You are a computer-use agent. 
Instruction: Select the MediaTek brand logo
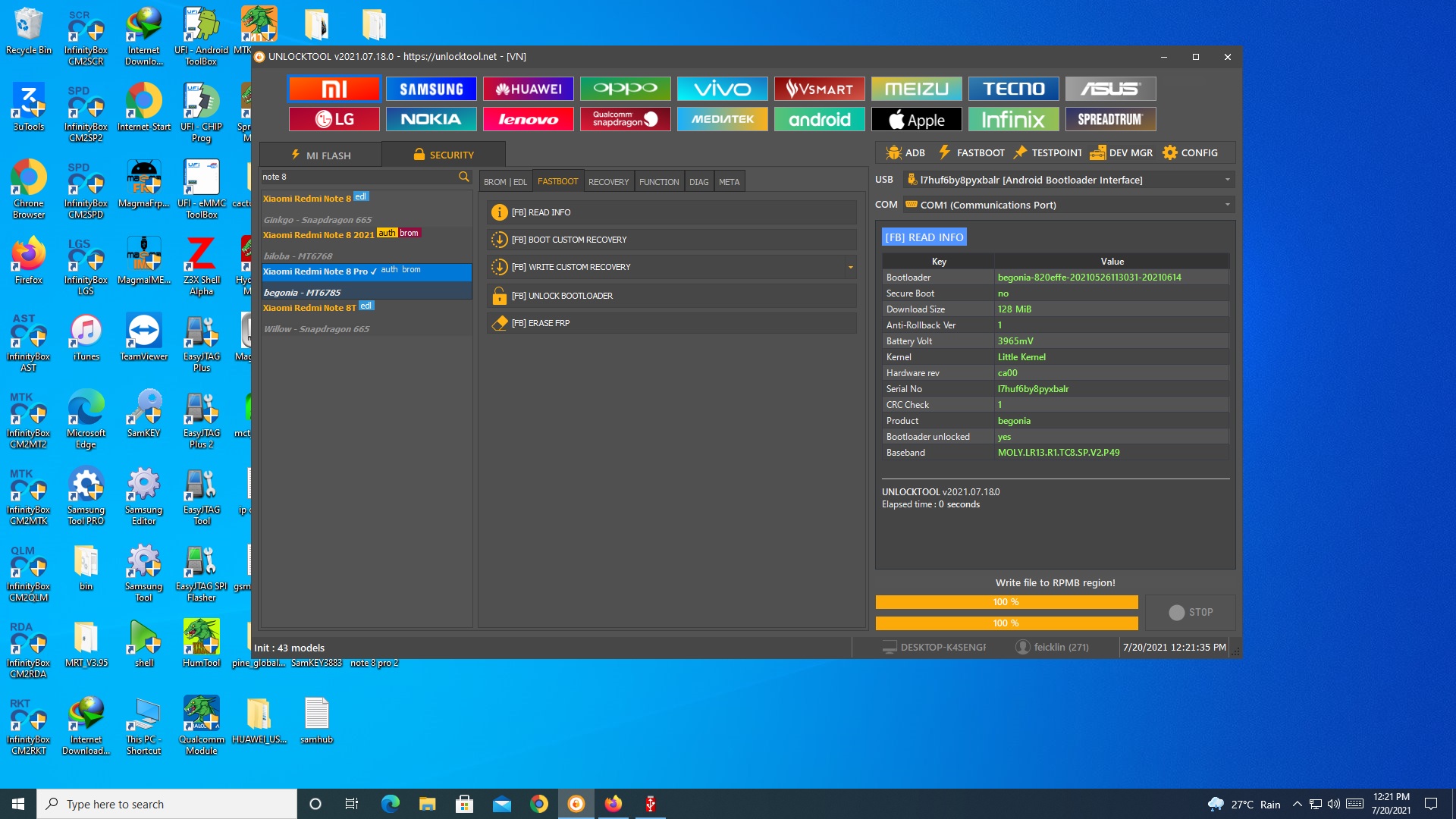pyautogui.click(x=722, y=119)
